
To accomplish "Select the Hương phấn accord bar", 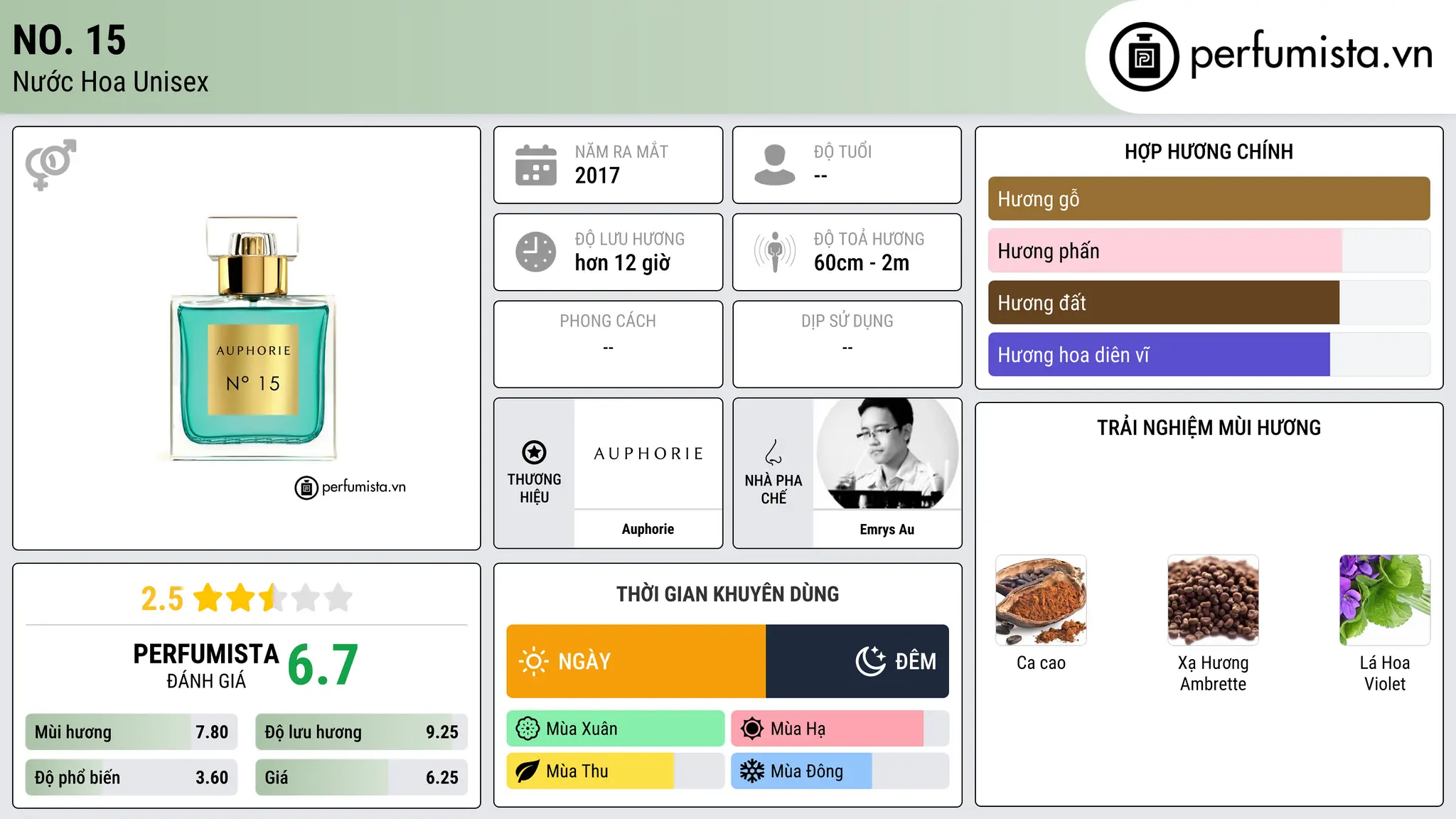I will tap(1209, 251).
